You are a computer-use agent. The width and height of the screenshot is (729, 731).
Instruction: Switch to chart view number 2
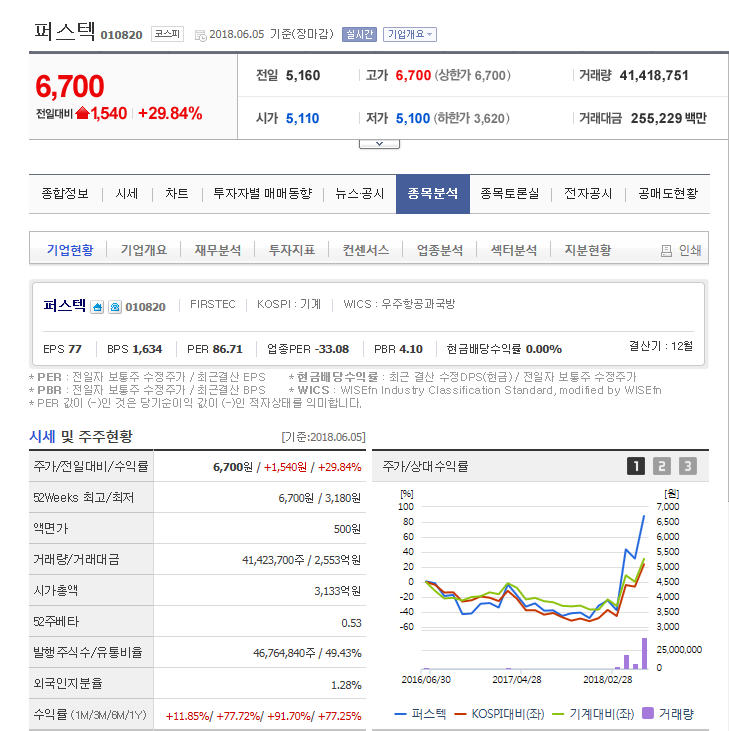click(662, 466)
